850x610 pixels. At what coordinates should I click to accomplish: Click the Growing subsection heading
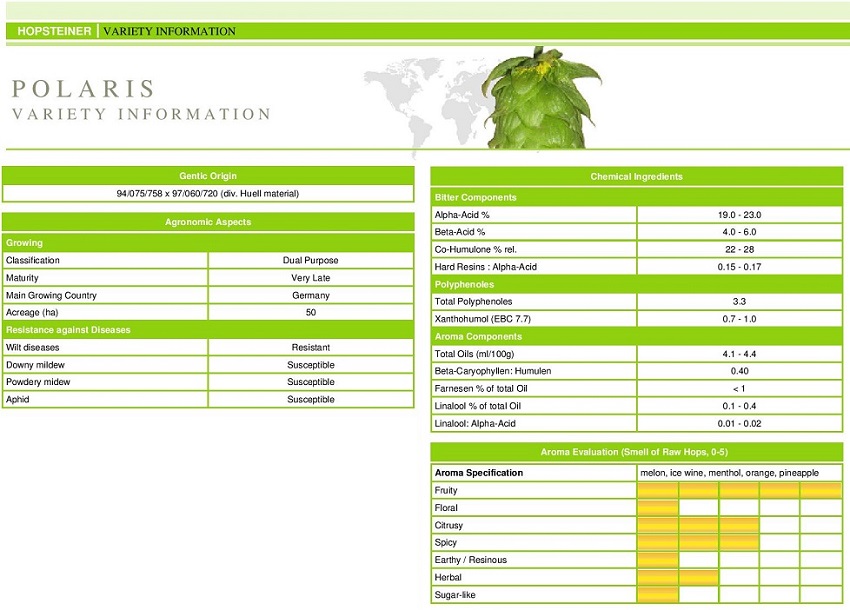24,243
